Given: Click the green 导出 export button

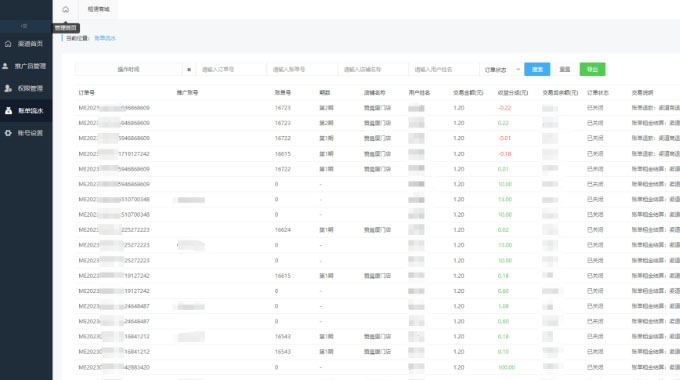Looking at the screenshot, I should [592, 69].
